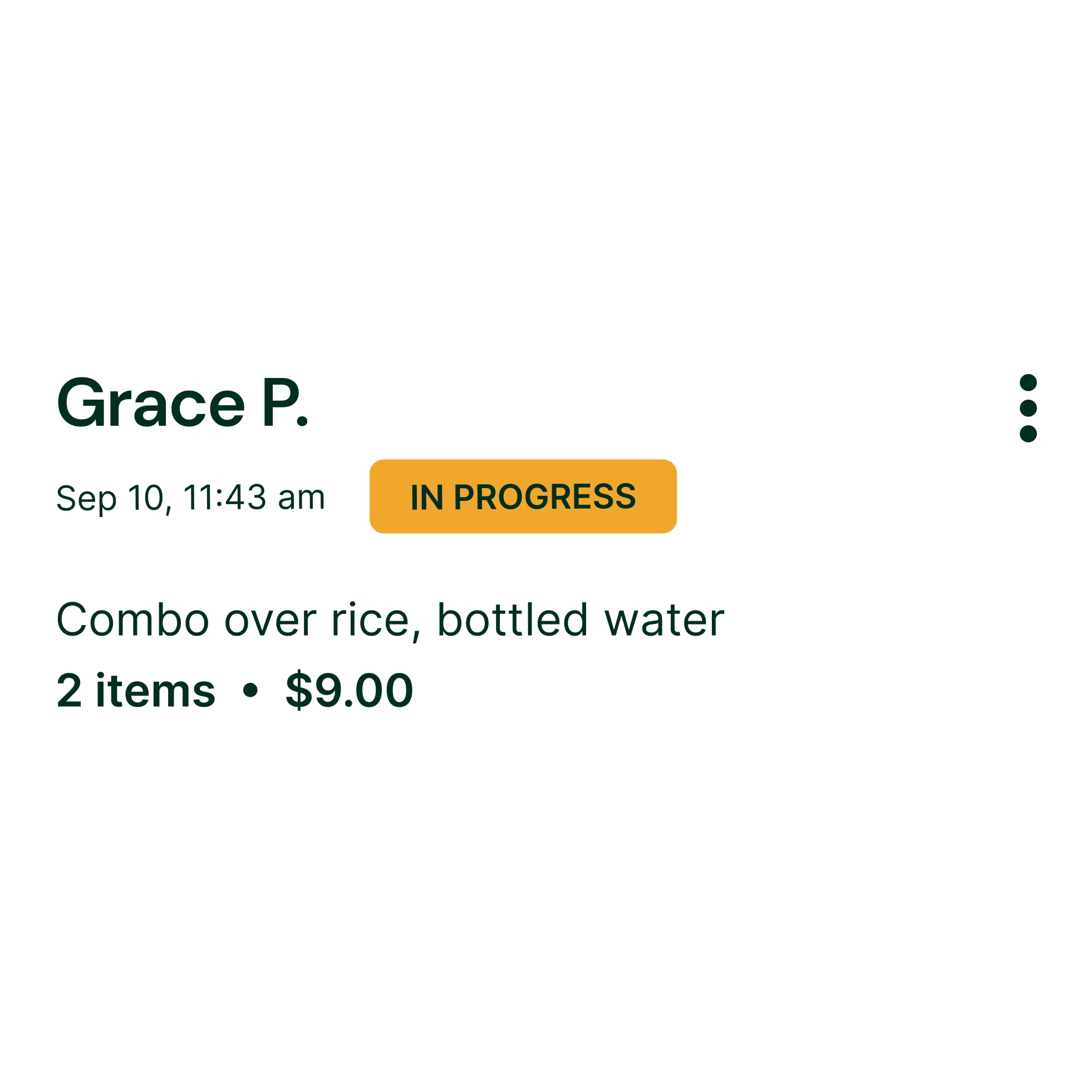Click the orange status pill's PROGRESS word
Viewport: 1092px width, 1092px height.
tap(545, 497)
